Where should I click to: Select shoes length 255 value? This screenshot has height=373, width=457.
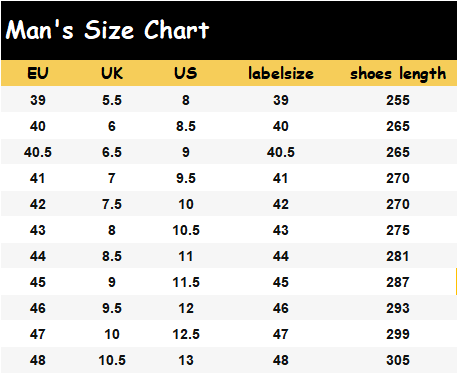click(x=398, y=100)
